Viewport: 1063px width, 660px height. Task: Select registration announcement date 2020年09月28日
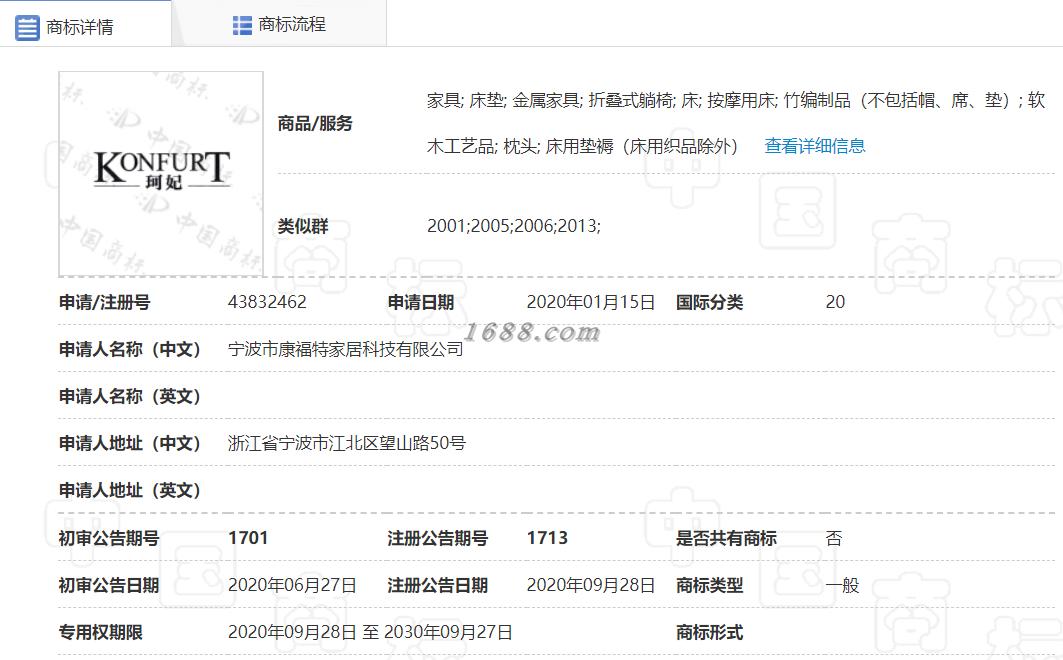click(x=591, y=585)
